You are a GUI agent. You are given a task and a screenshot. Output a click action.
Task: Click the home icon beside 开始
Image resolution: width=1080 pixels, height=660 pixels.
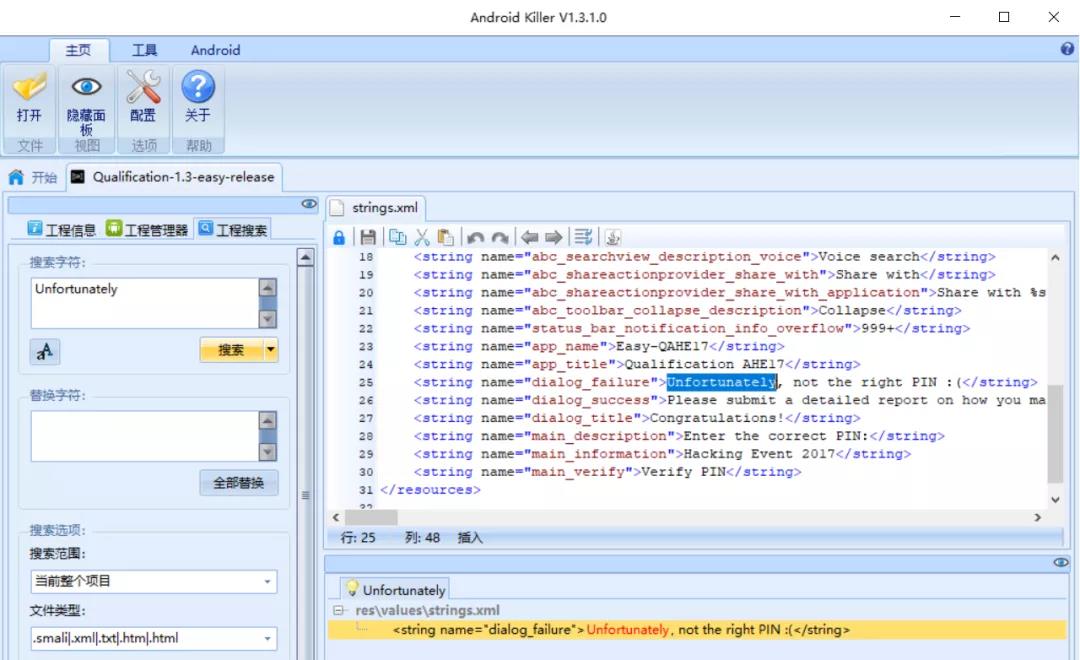[x=16, y=177]
